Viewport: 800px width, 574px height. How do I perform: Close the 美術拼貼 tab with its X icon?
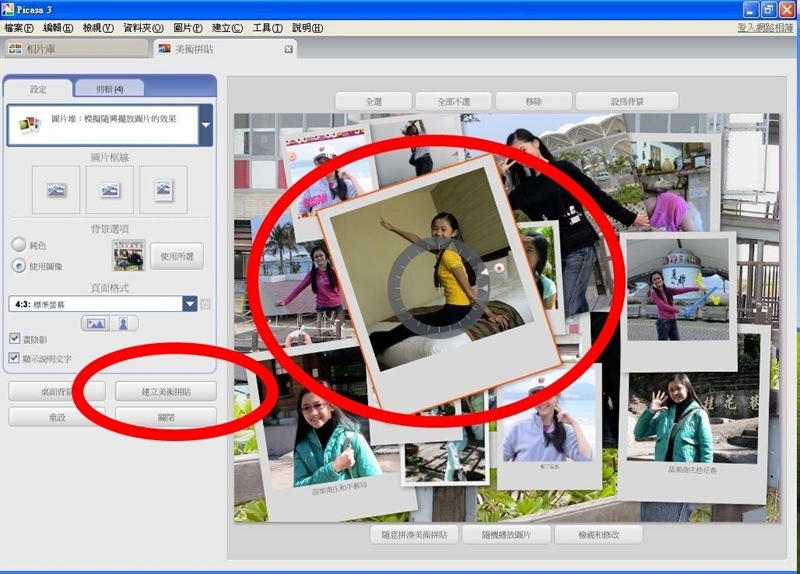(x=289, y=49)
